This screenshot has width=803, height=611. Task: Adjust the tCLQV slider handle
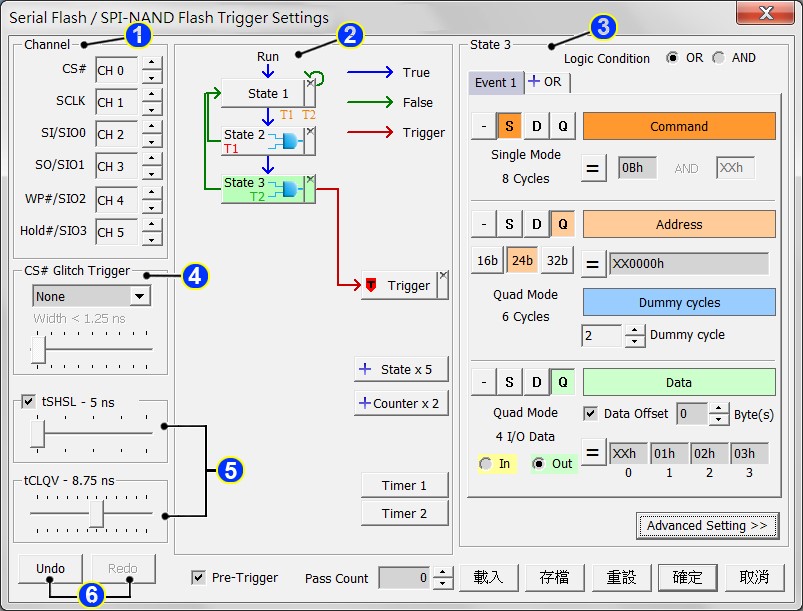[97, 513]
